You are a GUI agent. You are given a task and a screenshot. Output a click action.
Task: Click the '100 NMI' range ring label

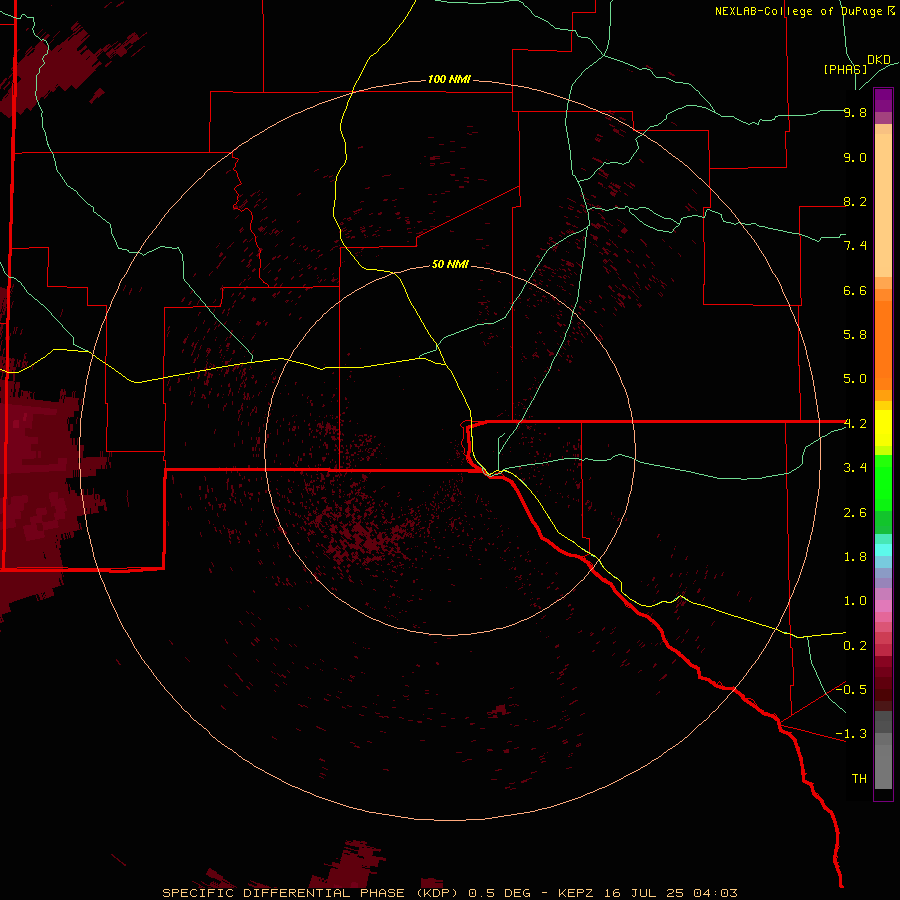[449, 79]
